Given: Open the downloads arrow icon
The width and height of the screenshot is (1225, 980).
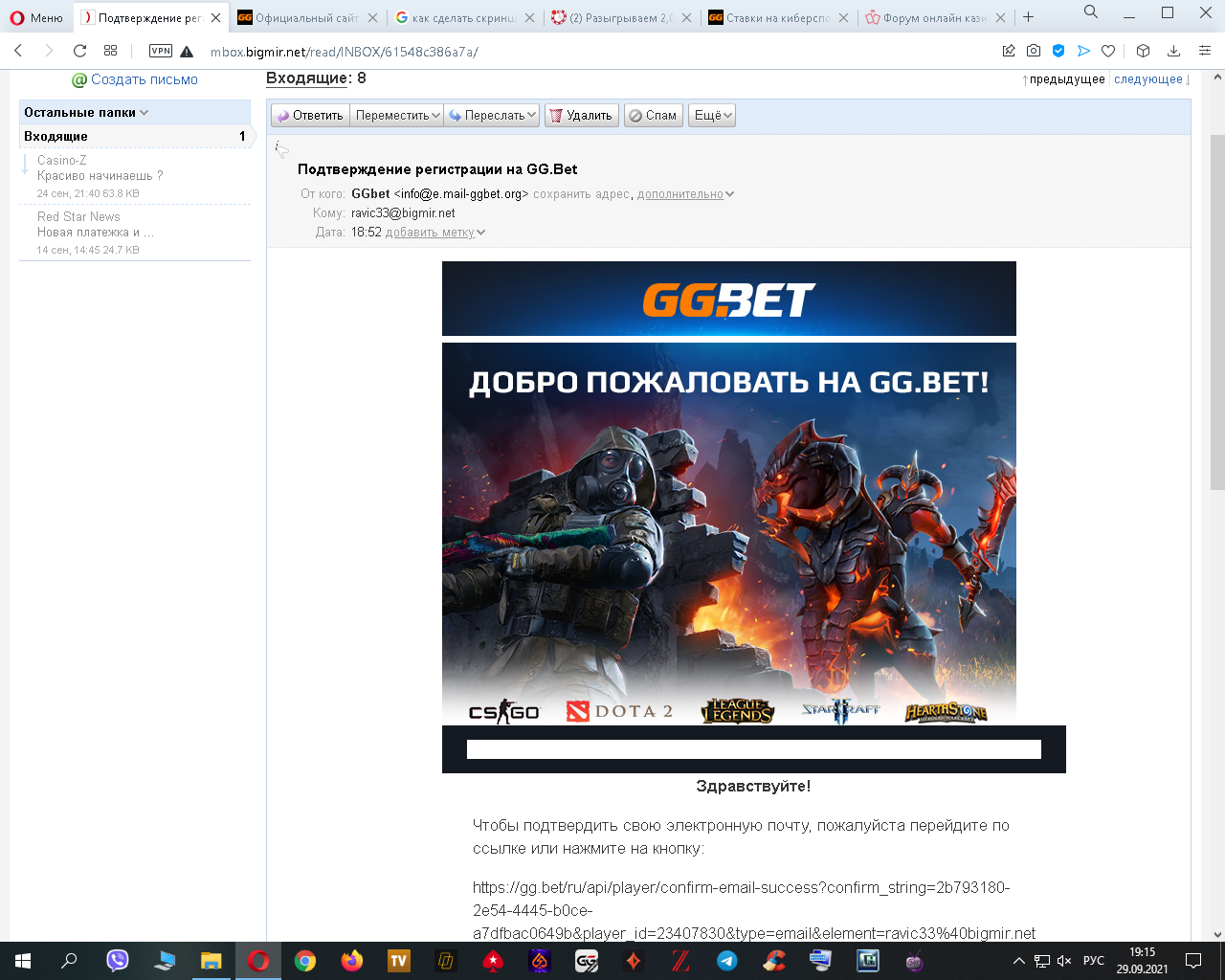Looking at the screenshot, I should click(1174, 51).
